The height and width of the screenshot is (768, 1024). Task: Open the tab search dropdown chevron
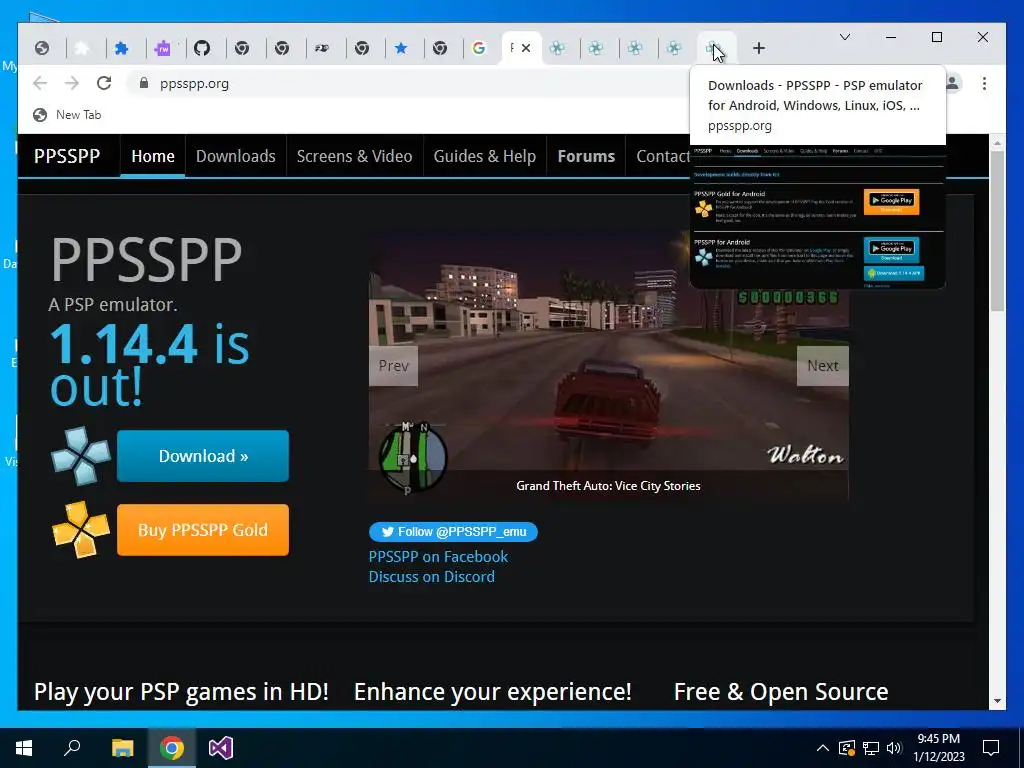click(x=844, y=37)
